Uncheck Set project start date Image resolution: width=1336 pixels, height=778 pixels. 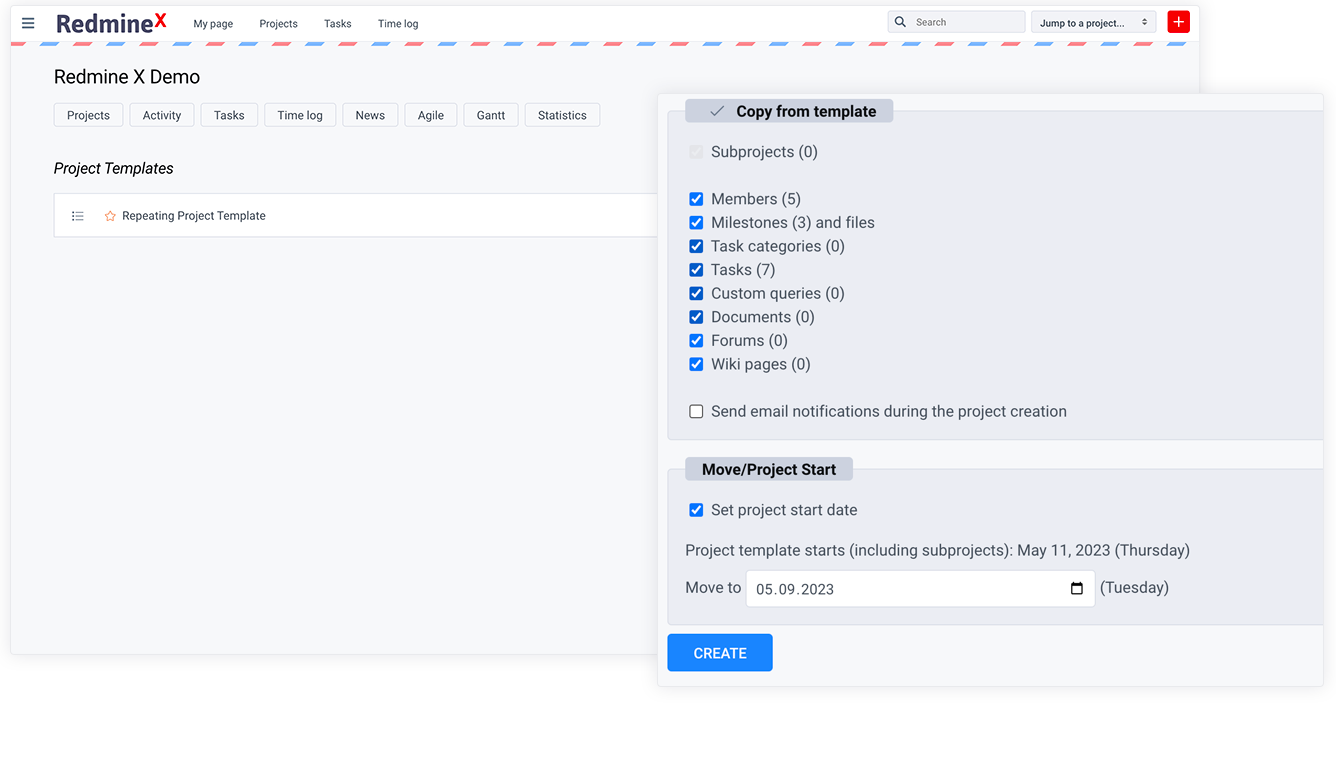tap(696, 510)
